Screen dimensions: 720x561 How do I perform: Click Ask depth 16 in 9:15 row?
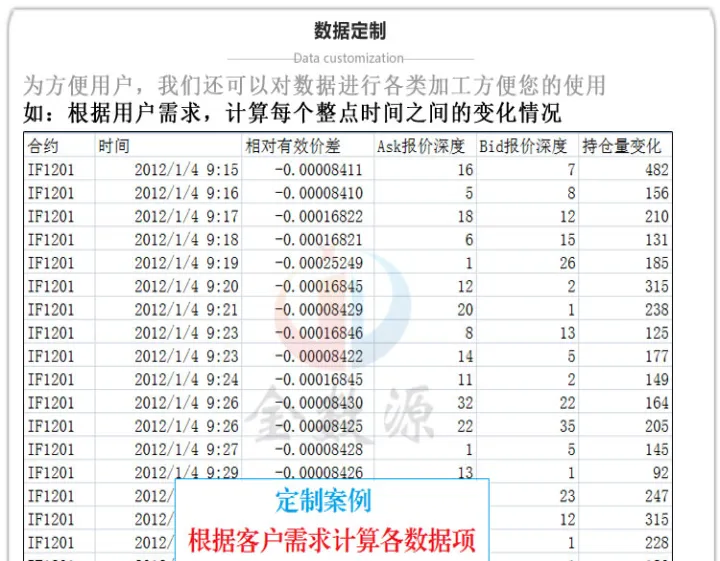click(465, 170)
